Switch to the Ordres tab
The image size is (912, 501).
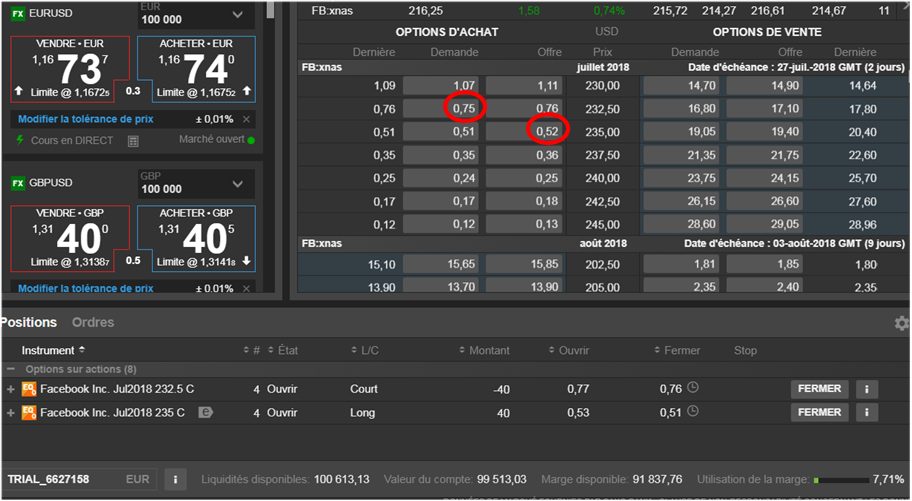coord(93,322)
